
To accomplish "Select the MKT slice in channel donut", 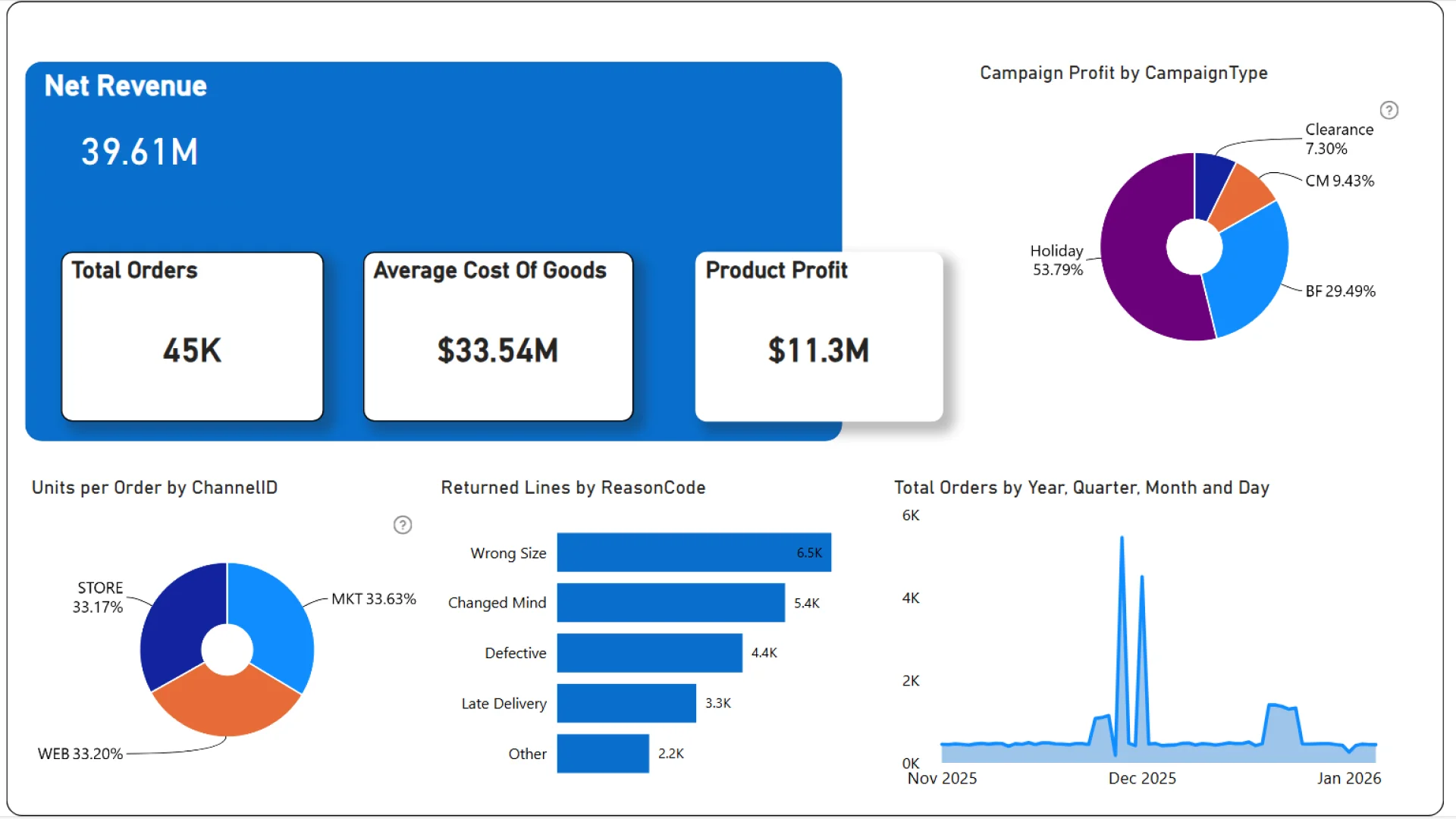I will click(x=277, y=622).
